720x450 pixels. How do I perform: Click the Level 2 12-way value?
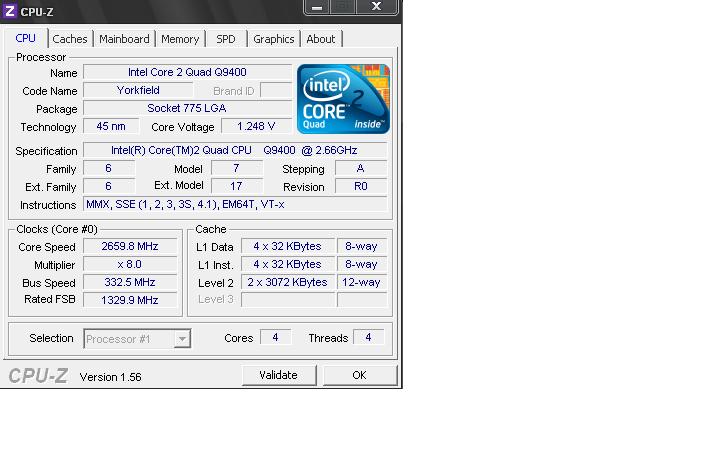[x=362, y=282]
